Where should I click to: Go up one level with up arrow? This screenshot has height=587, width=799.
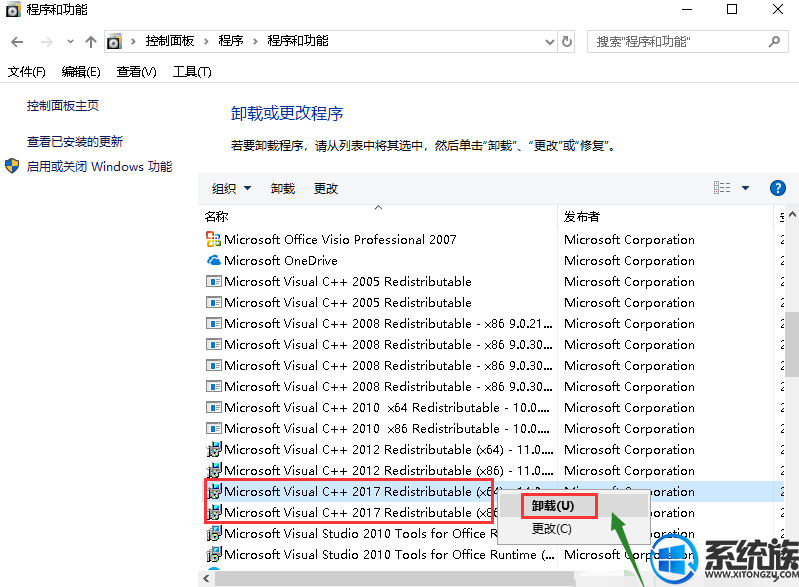click(91, 42)
